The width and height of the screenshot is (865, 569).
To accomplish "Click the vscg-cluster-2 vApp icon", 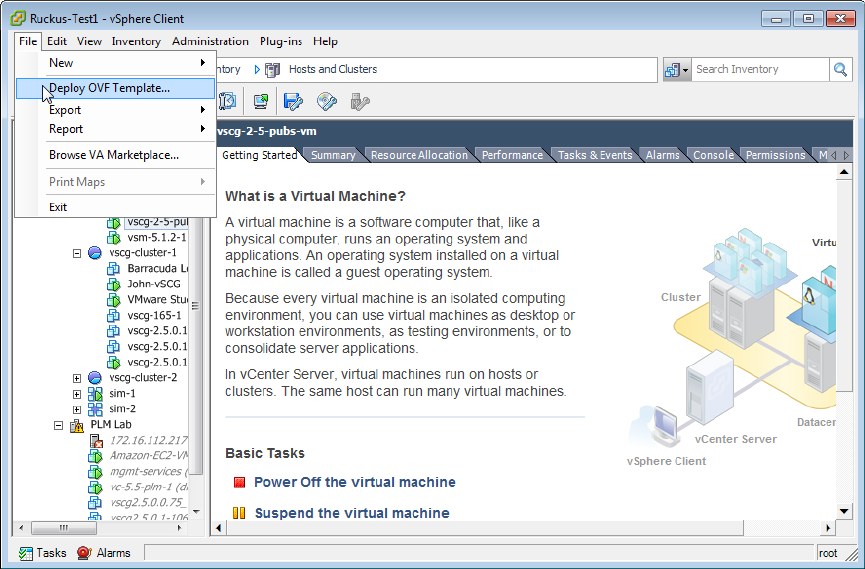I will pyautogui.click(x=95, y=377).
